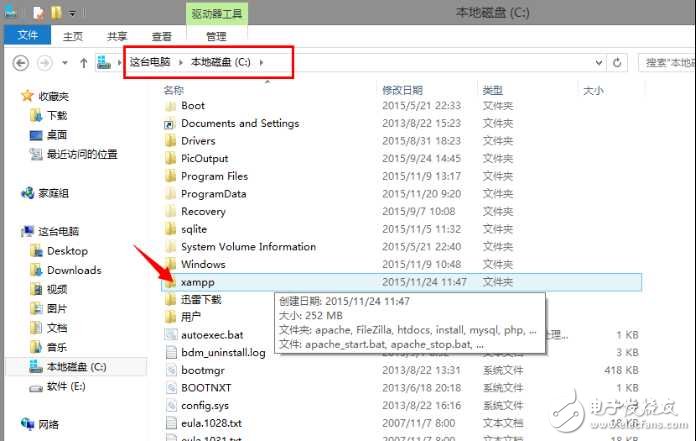Open the 家庭组 homegroup icon in sidebar
The height and width of the screenshot is (441, 696).
[x=29, y=194]
